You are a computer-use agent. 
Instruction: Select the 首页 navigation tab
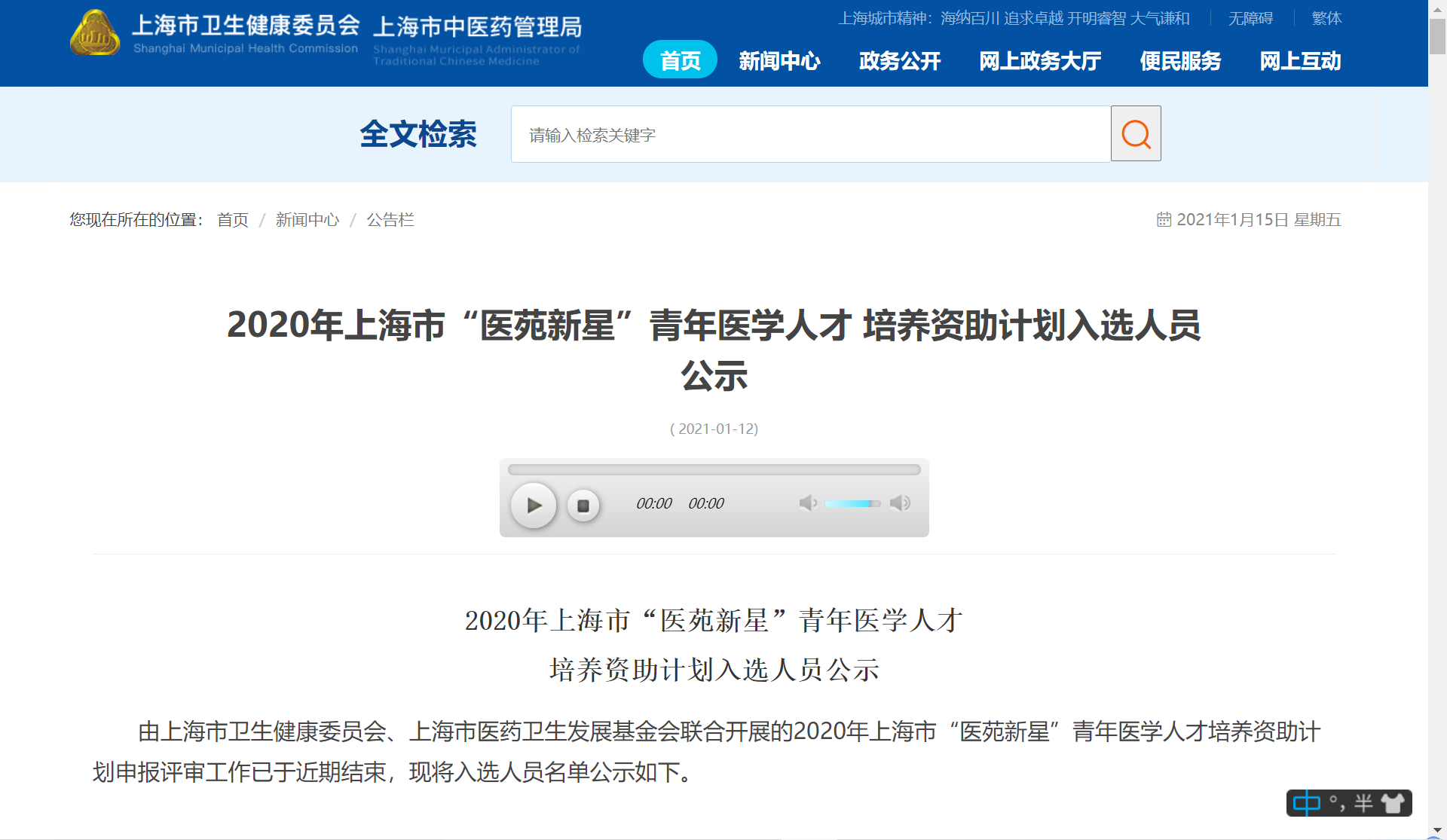pyautogui.click(x=680, y=60)
